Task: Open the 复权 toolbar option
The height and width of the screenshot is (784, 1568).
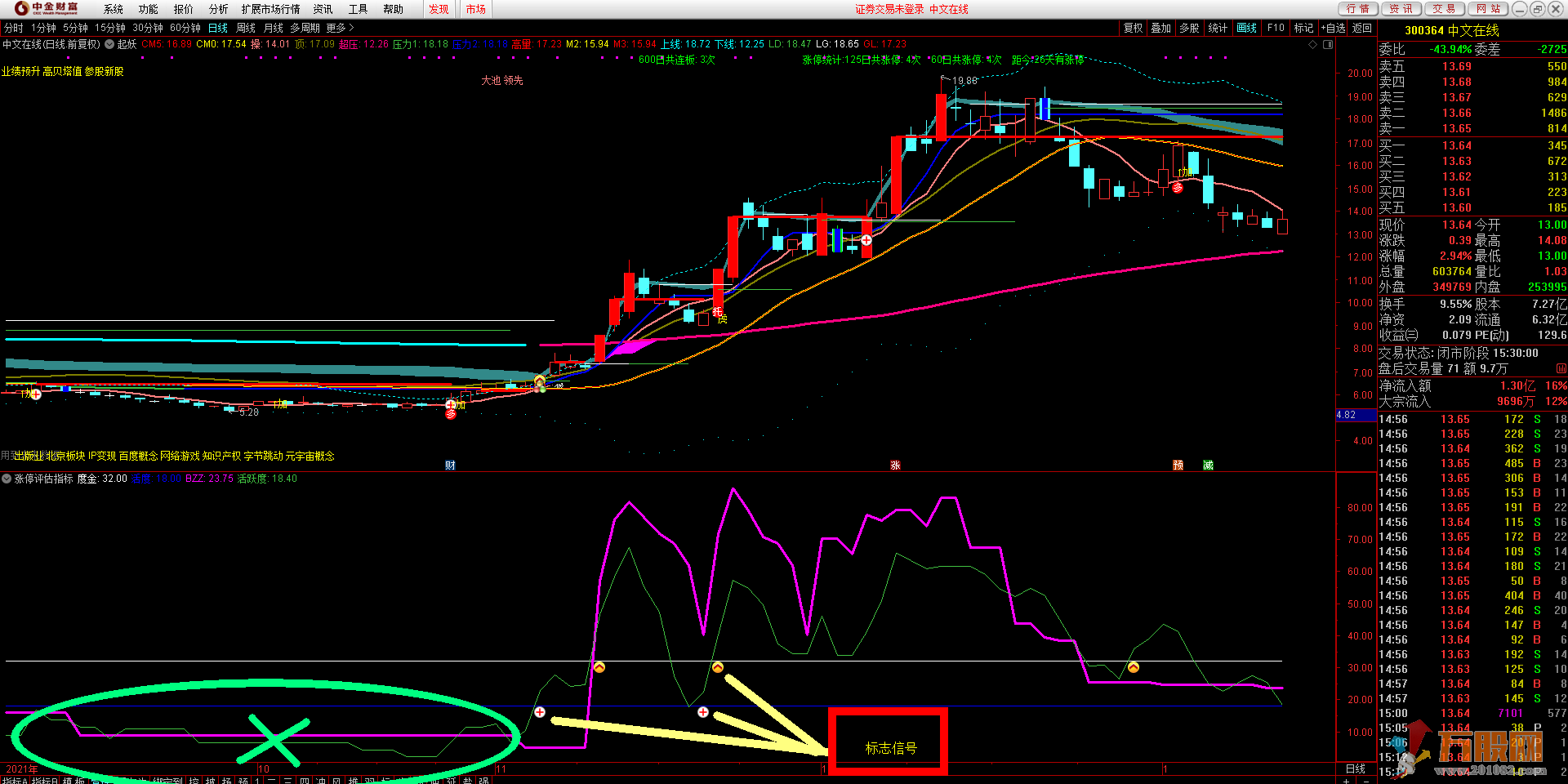Action: [1134, 28]
